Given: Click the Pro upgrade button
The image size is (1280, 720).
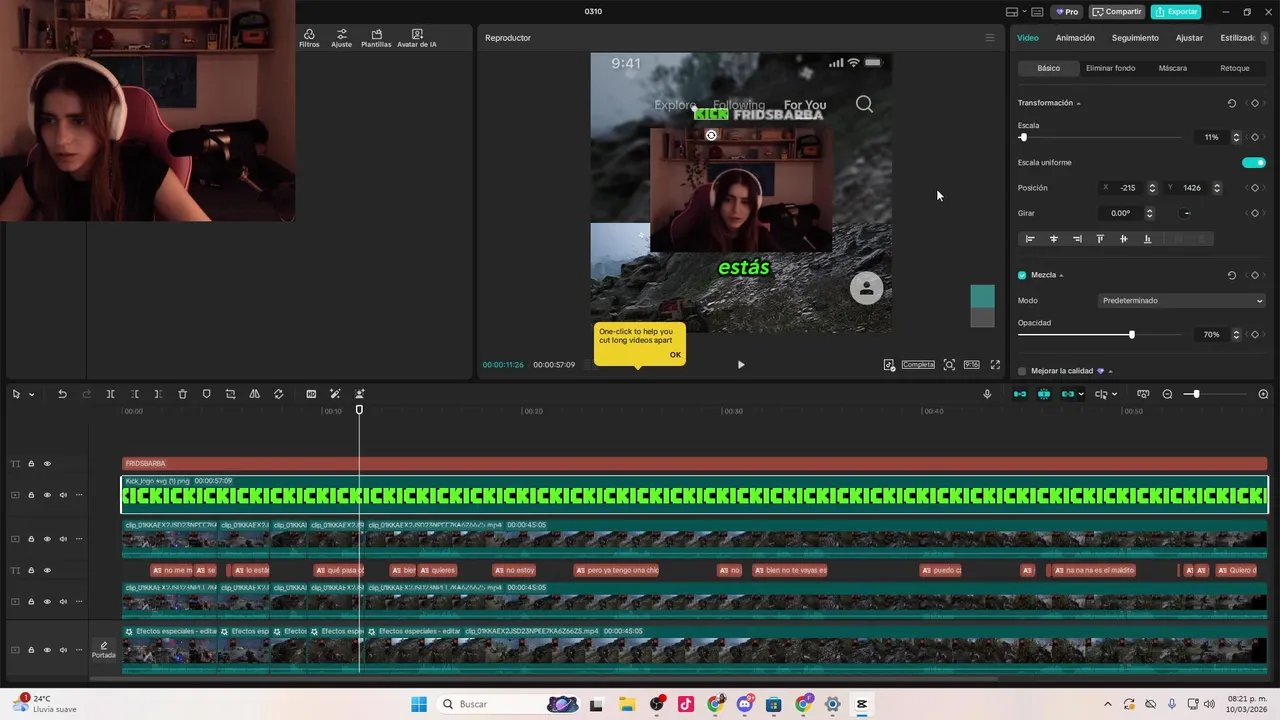Looking at the screenshot, I should click(1067, 12).
